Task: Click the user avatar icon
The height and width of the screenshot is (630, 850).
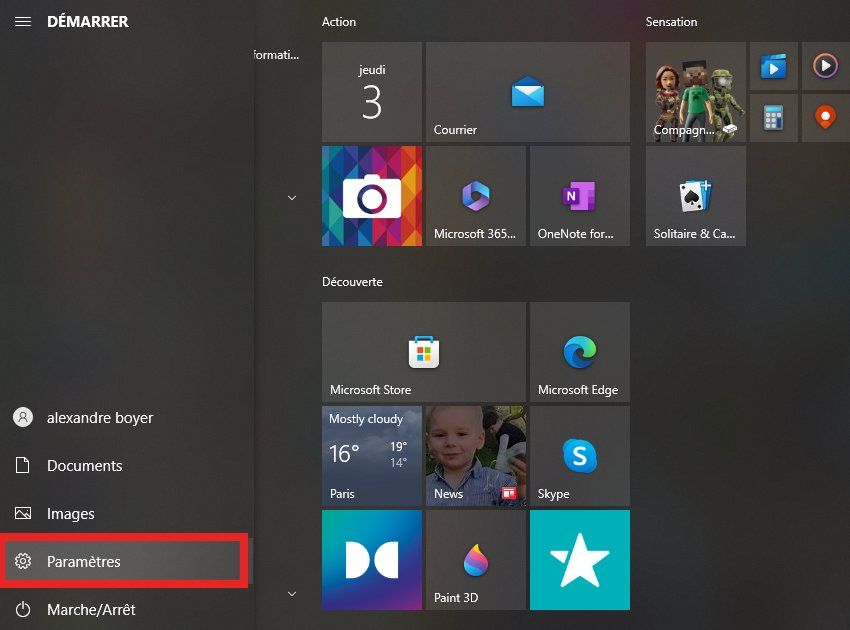Action: tap(23, 417)
